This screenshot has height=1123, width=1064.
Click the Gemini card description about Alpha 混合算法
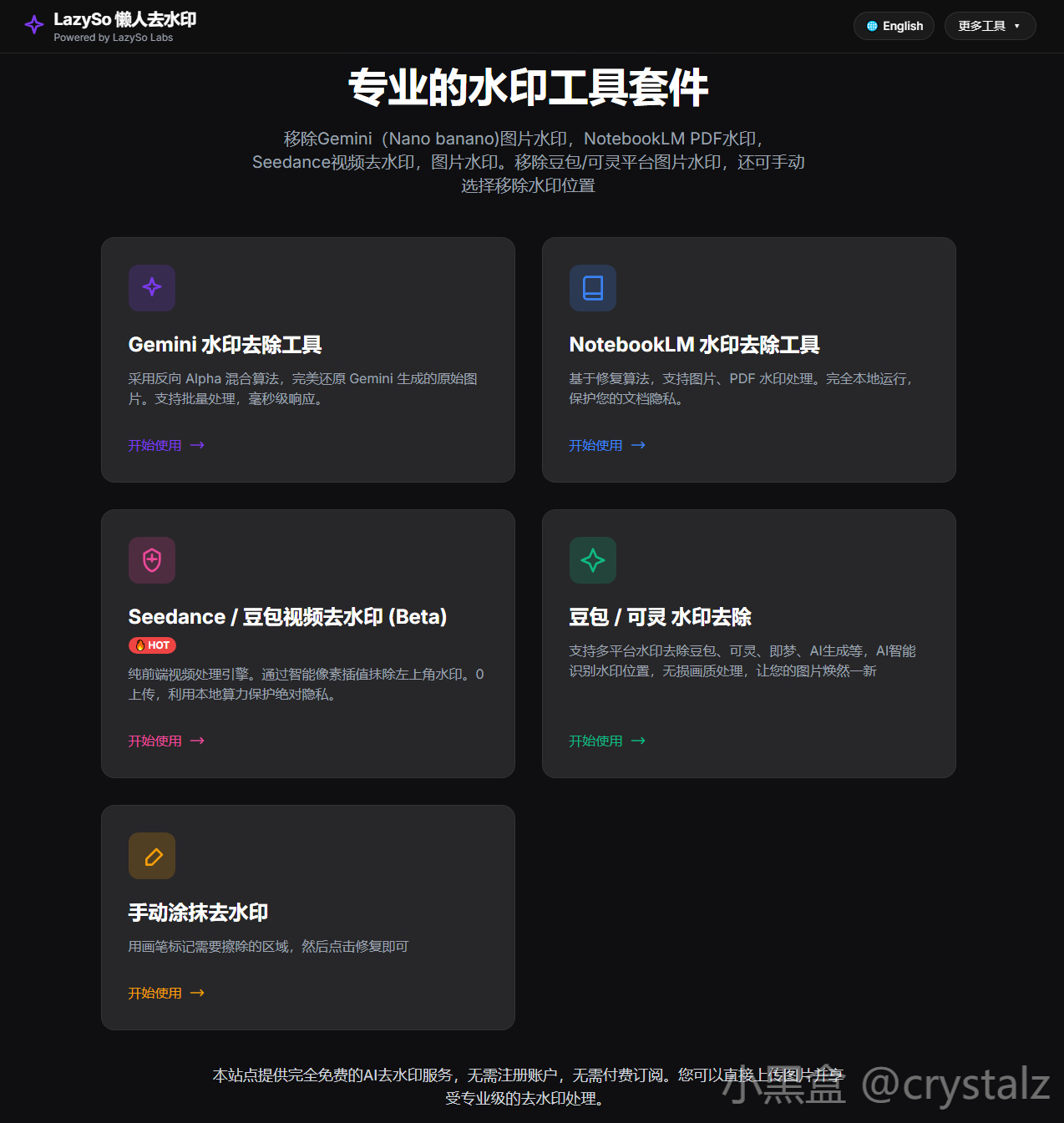pos(303,389)
